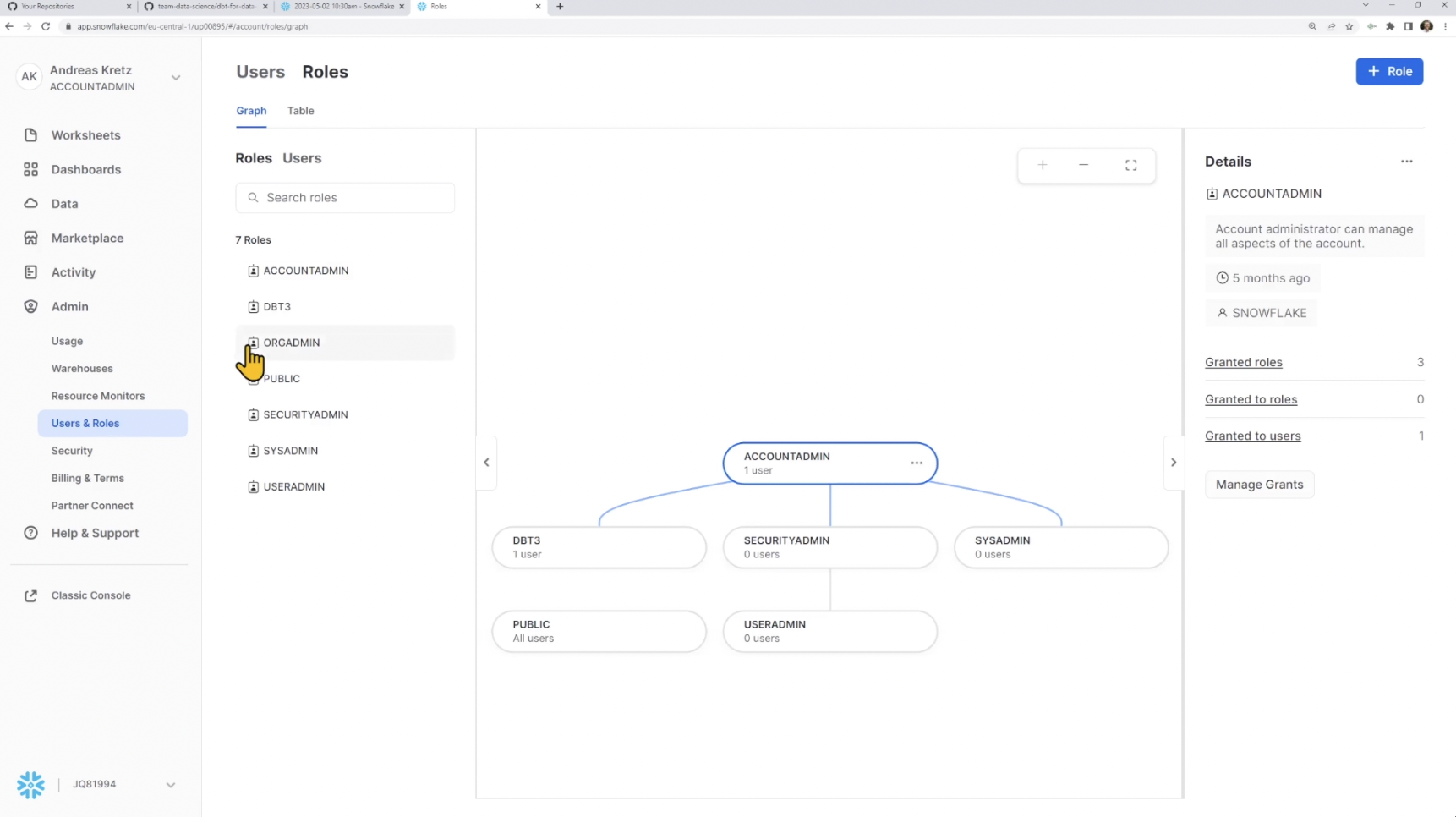The width and height of the screenshot is (1456, 817).
Task: Reload the browser page
Action: (x=46, y=26)
